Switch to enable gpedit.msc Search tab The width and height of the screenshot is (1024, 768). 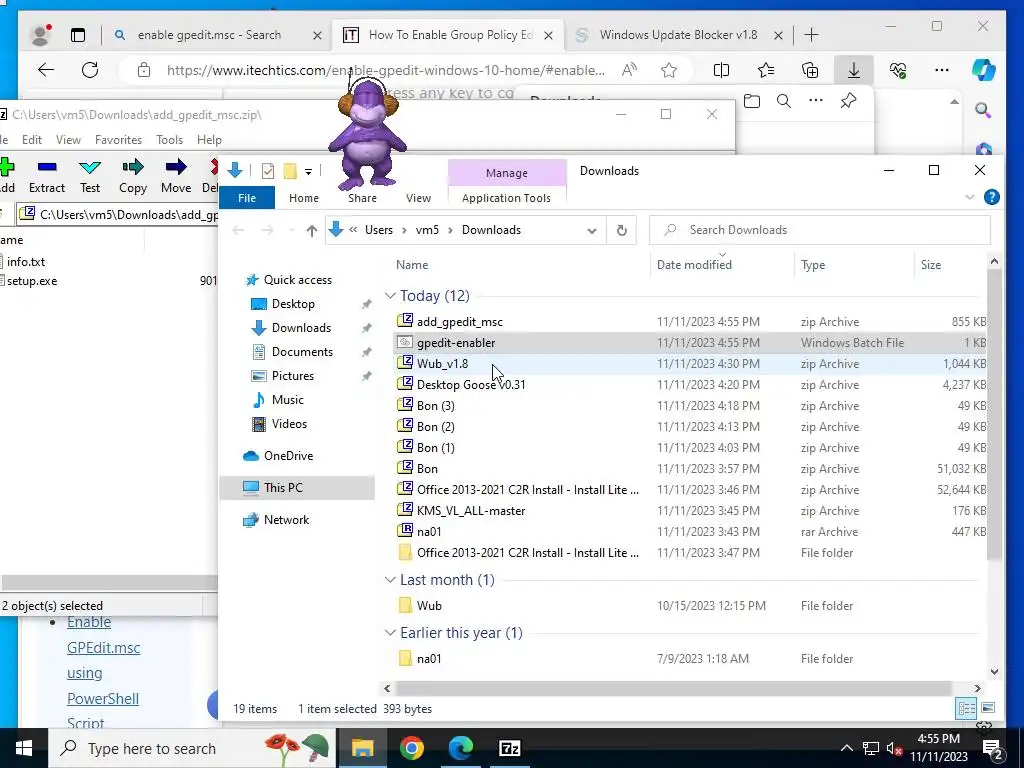pos(209,35)
